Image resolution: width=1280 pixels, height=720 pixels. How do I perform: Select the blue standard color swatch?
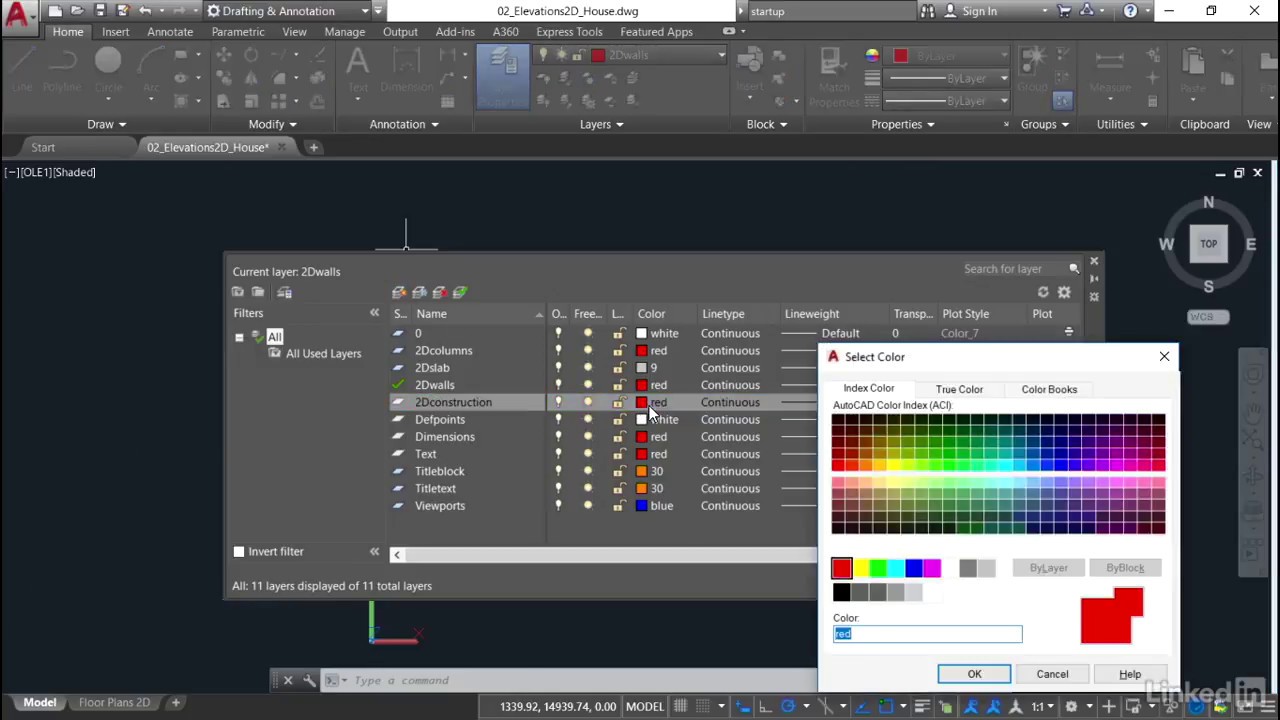click(x=914, y=569)
